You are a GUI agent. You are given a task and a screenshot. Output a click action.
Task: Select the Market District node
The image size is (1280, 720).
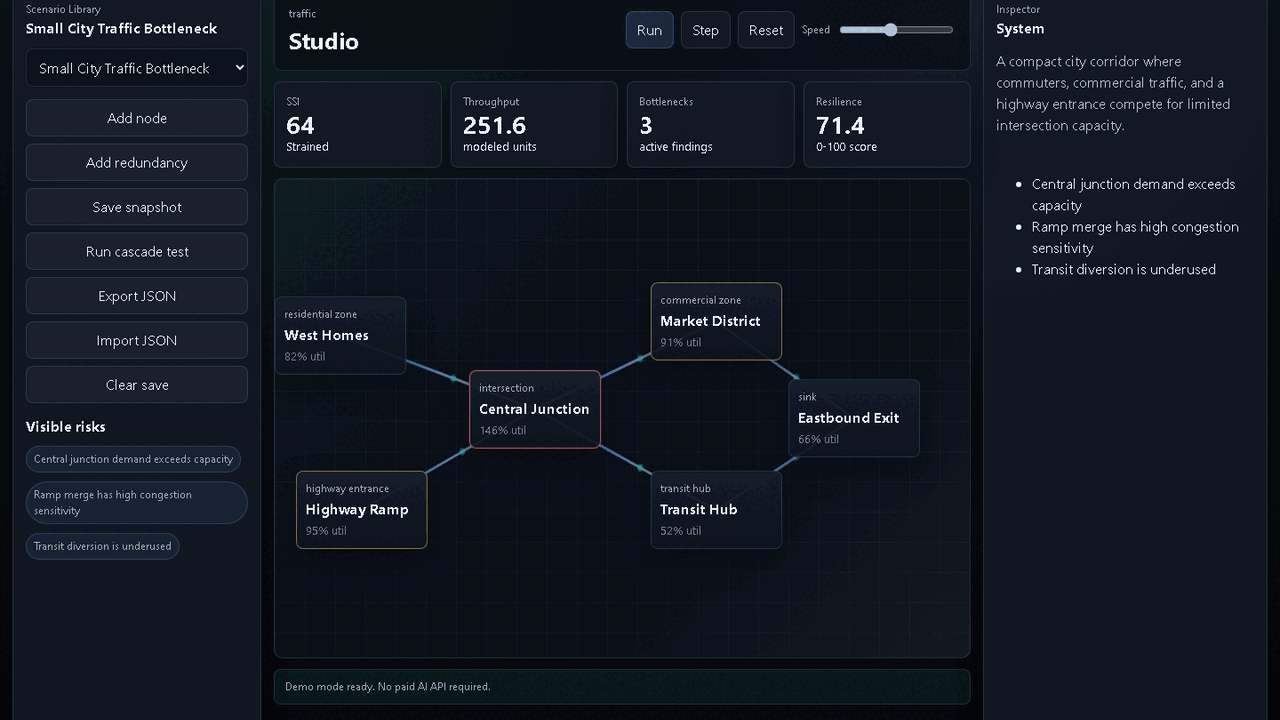coord(716,321)
